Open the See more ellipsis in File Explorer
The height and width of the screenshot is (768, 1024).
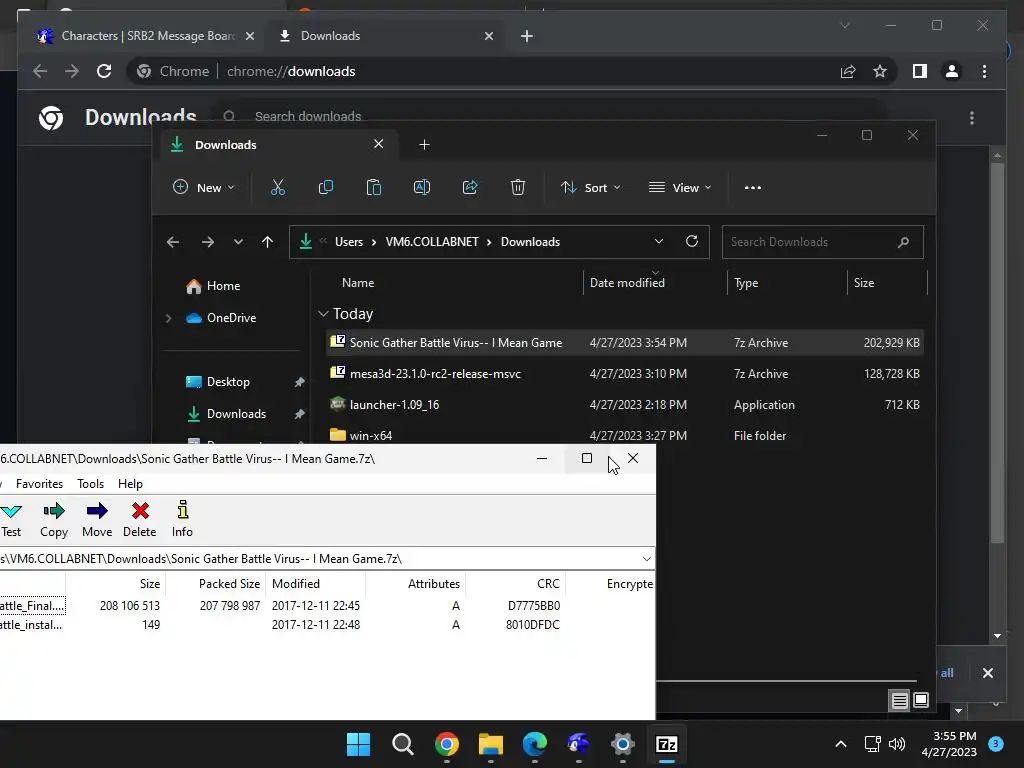752,187
